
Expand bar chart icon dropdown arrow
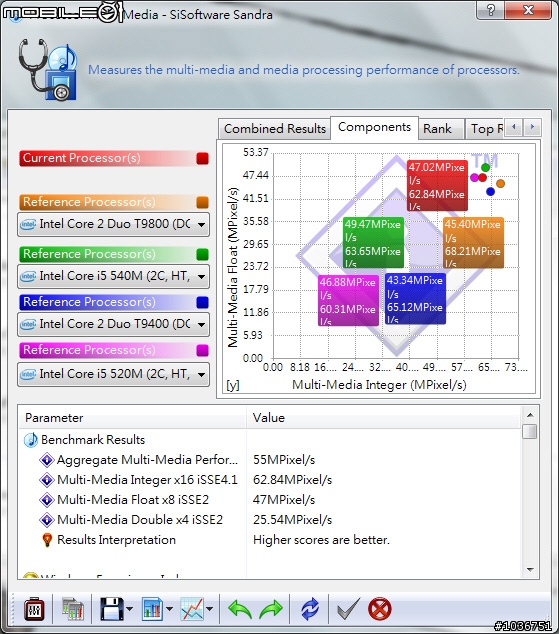pyautogui.click(x=169, y=609)
